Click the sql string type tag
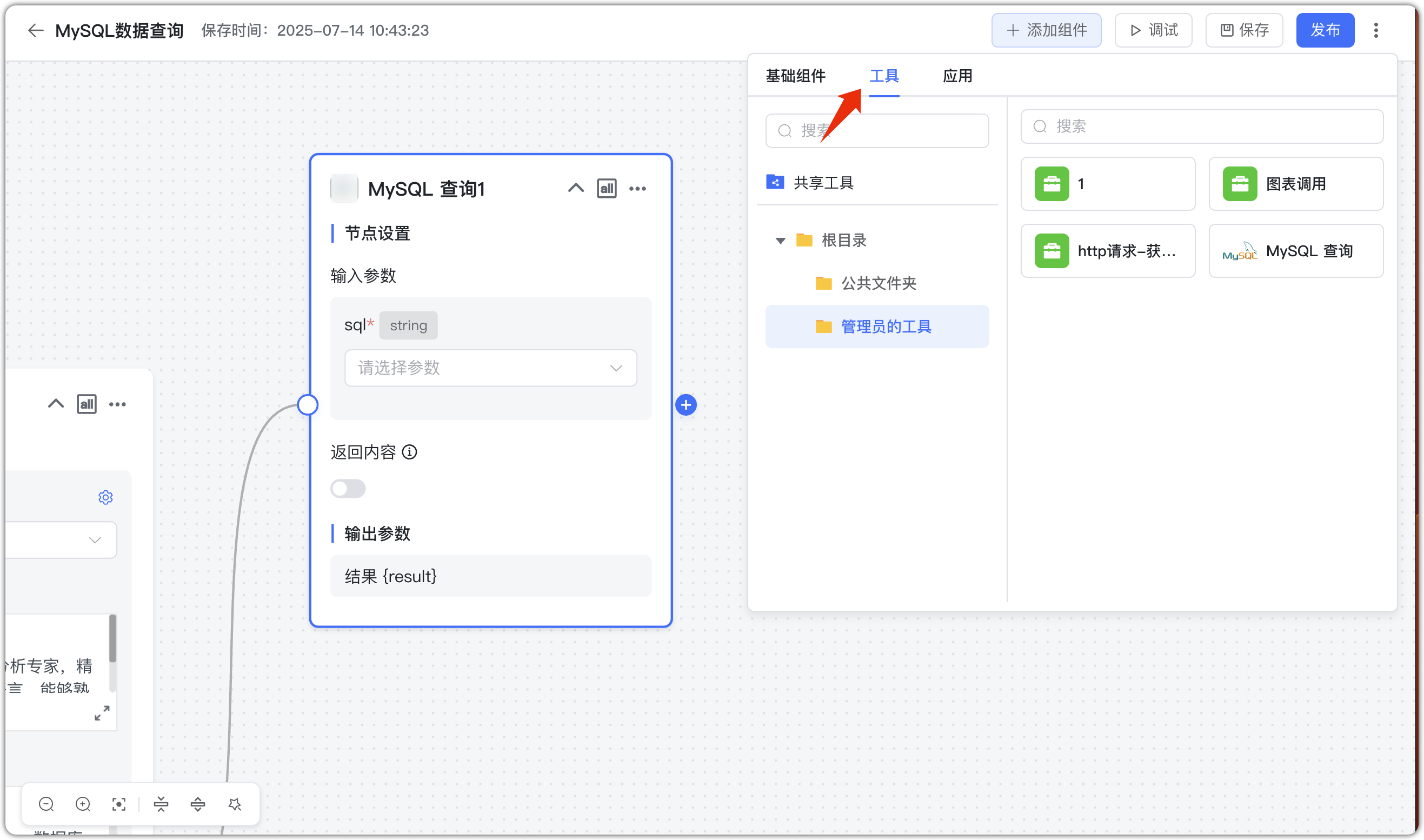Viewport: 1424px width, 840px height. tap(408, 325)
